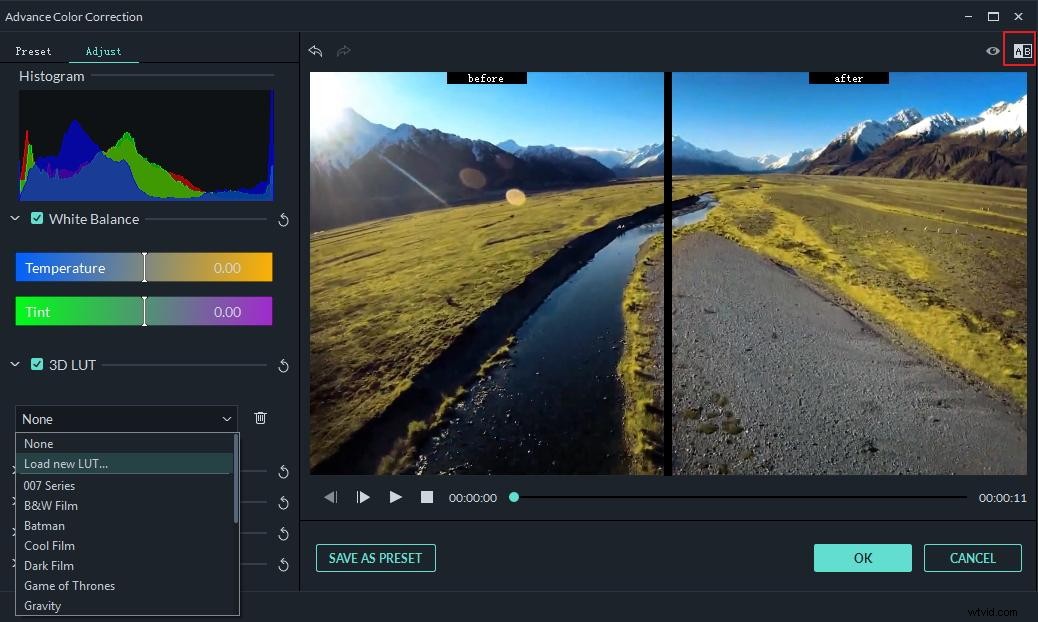Switch to the Preset tab
Image resolution: width=1038 pixels, height=622 pixels.
coord(34,51)
